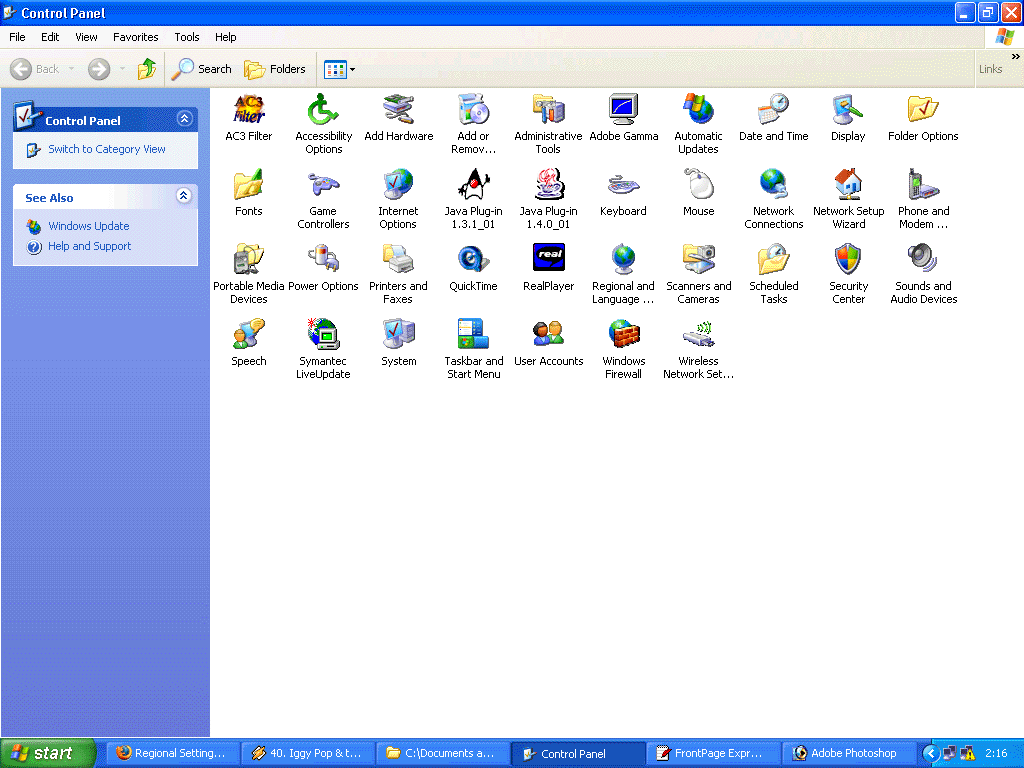Open Phone and Modem options

pyautogui.click(x=923, y=199)
